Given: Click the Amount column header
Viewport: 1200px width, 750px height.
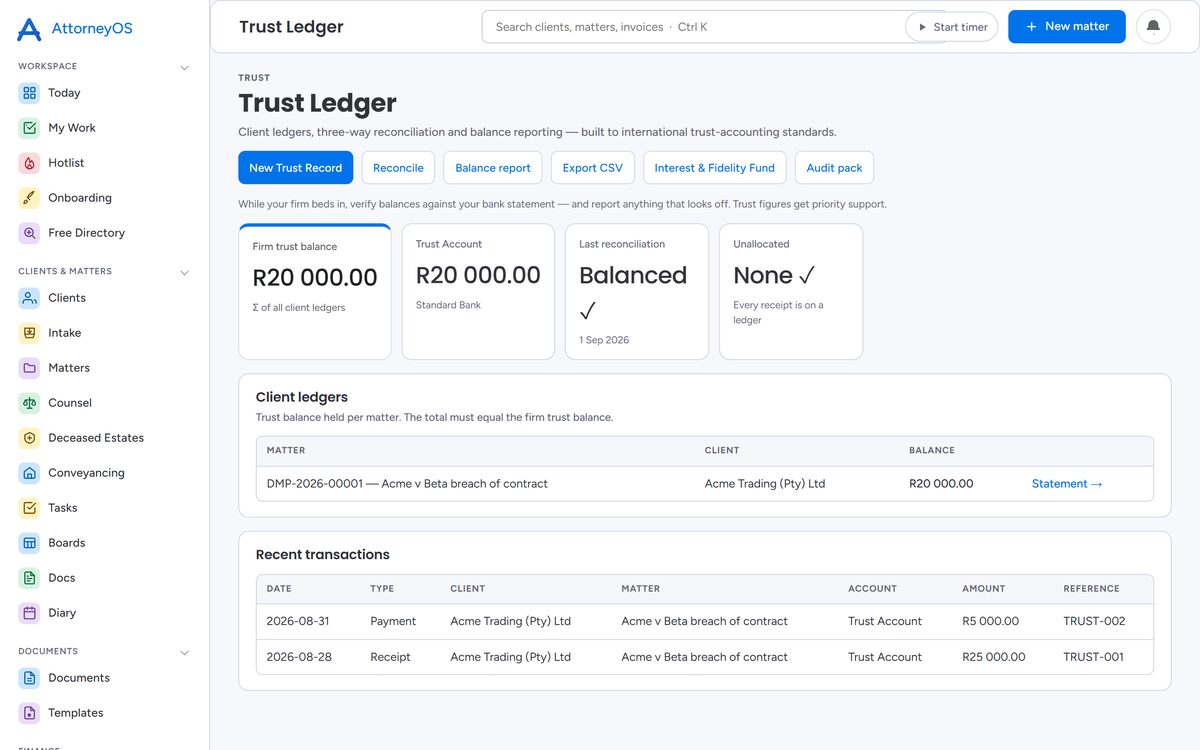Looking at the screenshot, I should point(984,589).
